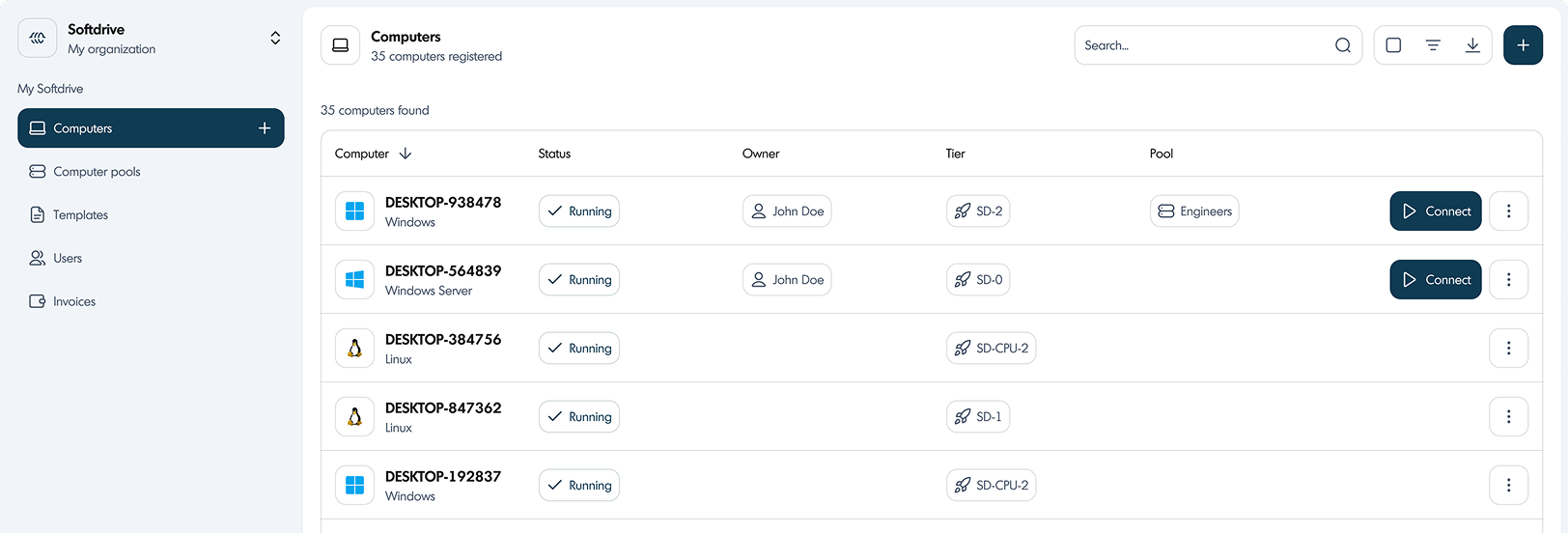Open the Users section
Screen dimensions: 1568x533
click(x=68, y=259)
